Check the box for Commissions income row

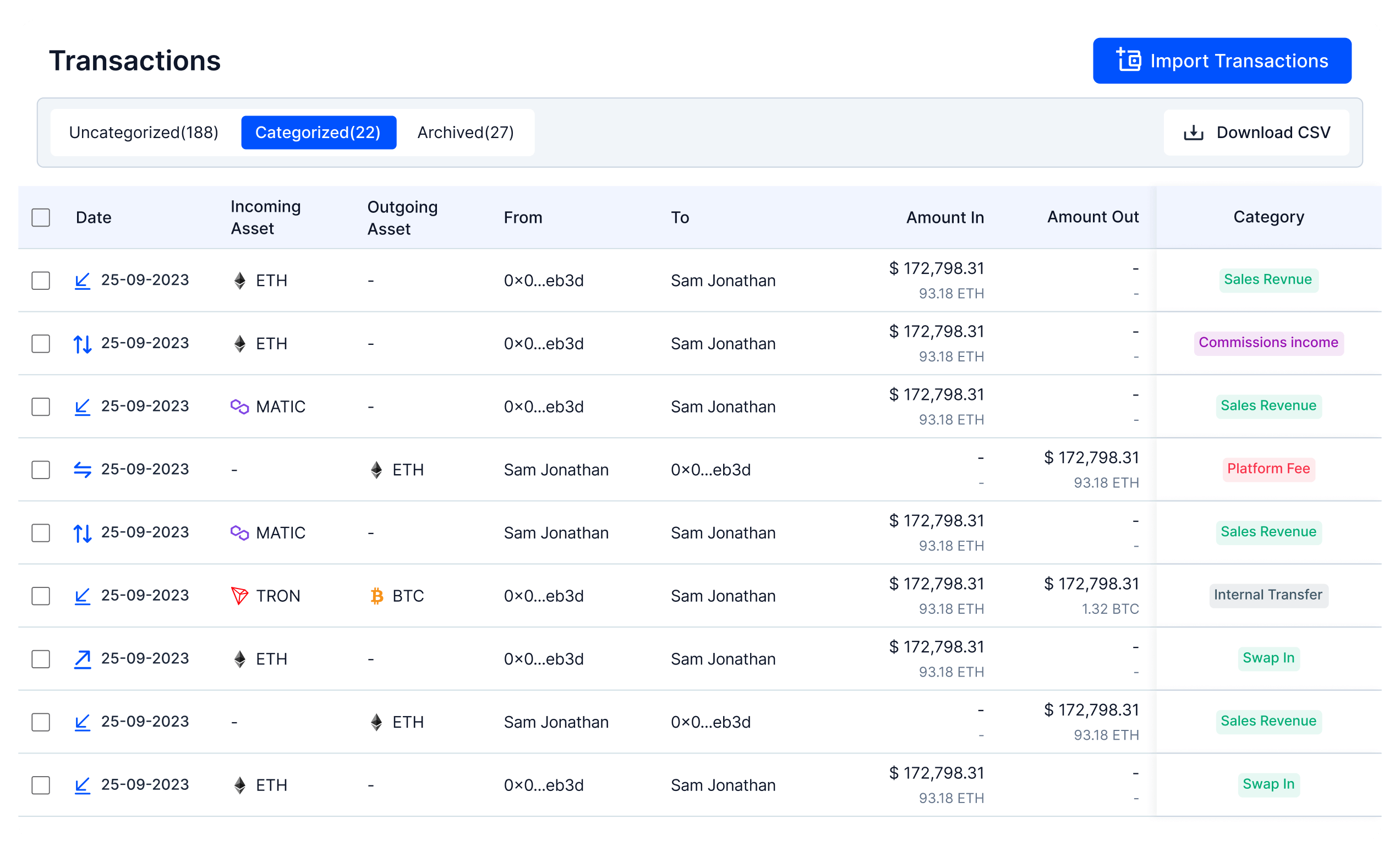pos(41,344)
